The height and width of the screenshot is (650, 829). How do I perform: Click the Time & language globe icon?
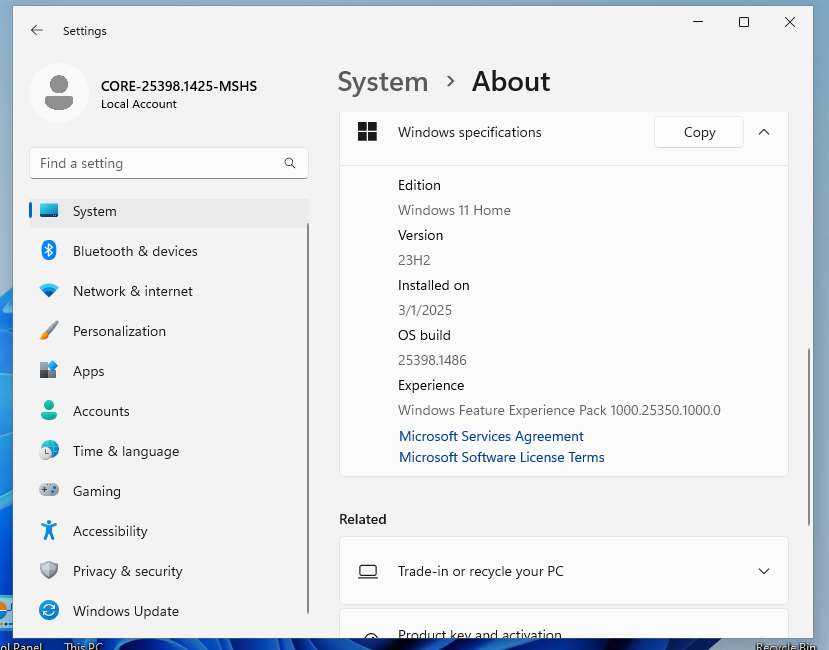pyautogui.click(x=49, y=451)
